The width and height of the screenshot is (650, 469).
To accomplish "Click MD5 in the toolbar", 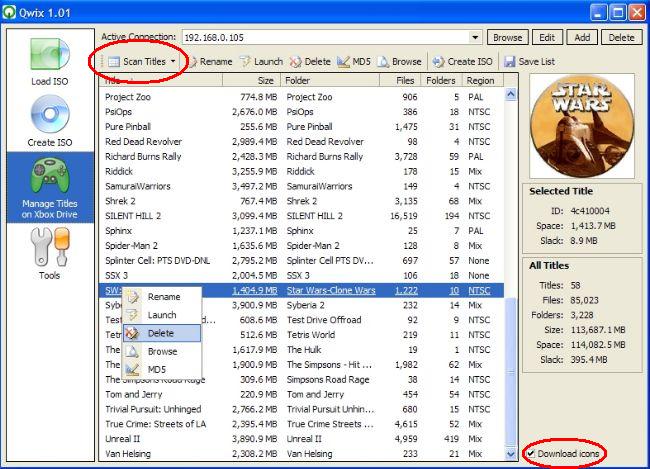I will click(354, 62).
